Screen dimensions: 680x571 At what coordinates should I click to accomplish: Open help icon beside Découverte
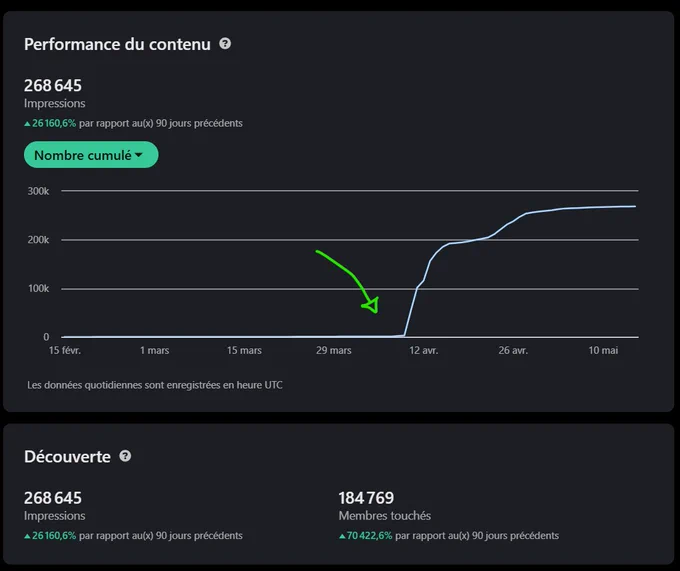click(x=125, y=456)
